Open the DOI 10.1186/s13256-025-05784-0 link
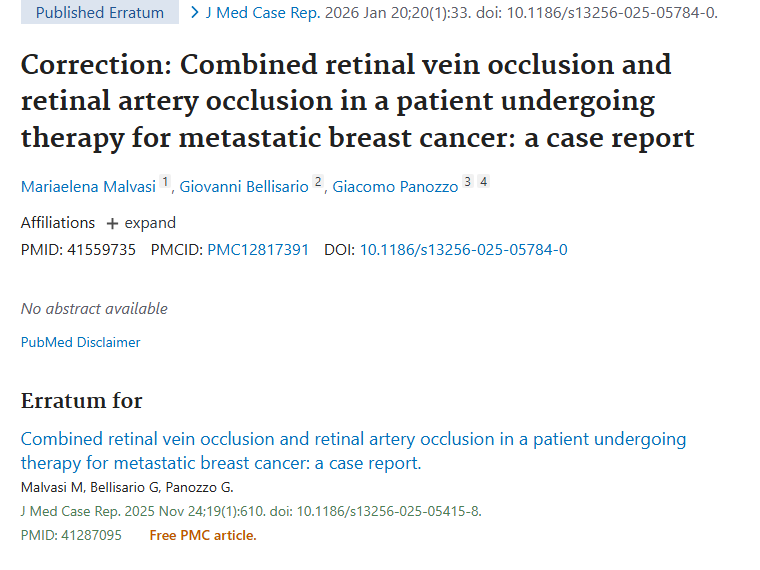This screenshot has height=570, width=760. coord(463,249)
